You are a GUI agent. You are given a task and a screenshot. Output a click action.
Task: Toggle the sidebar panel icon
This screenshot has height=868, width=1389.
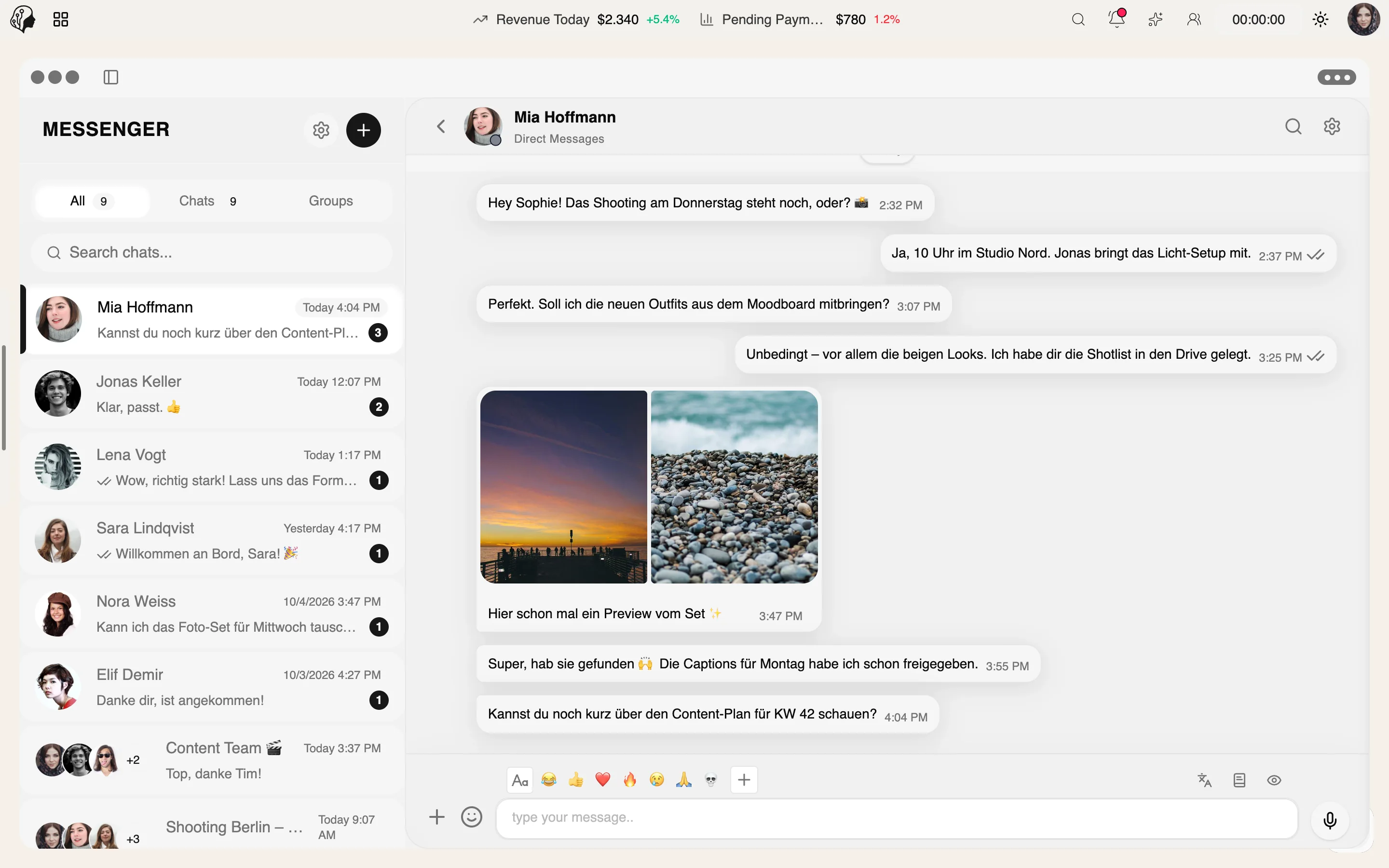111,77
